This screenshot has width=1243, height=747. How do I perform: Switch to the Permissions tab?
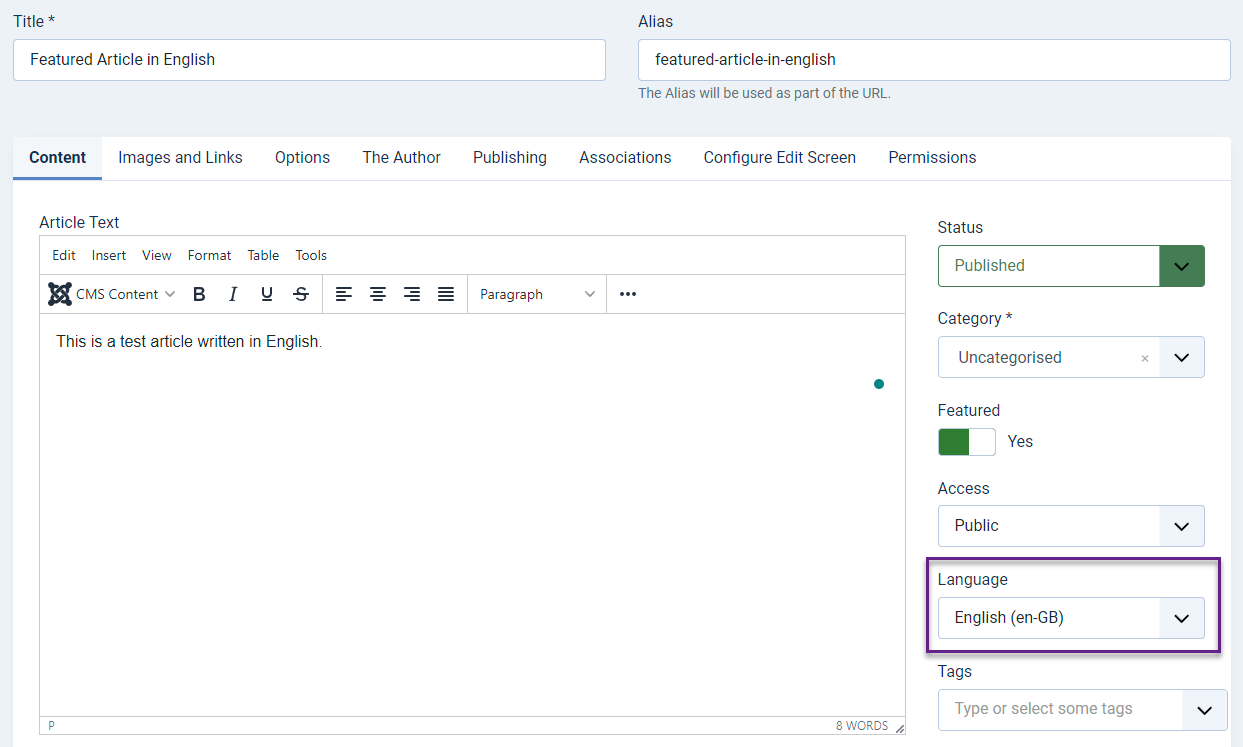pyautogui.click(x=932, y=158)
